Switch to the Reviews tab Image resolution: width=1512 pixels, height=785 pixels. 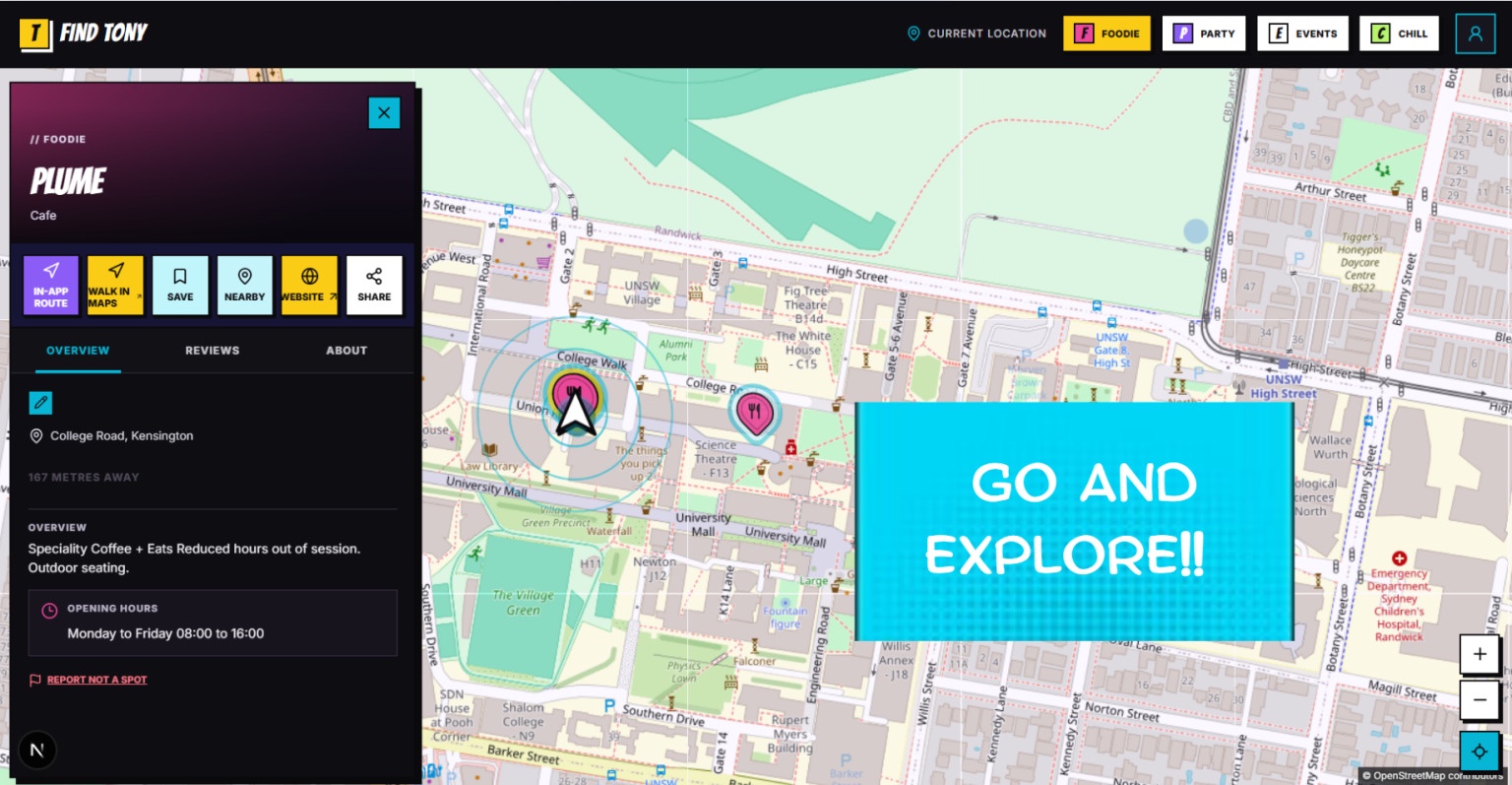pos(213,351)
